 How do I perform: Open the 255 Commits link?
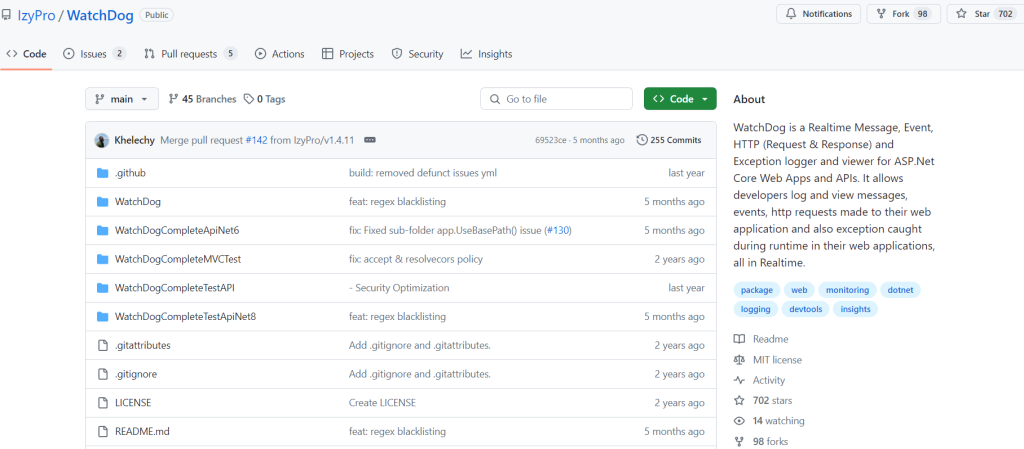(669, 140)
